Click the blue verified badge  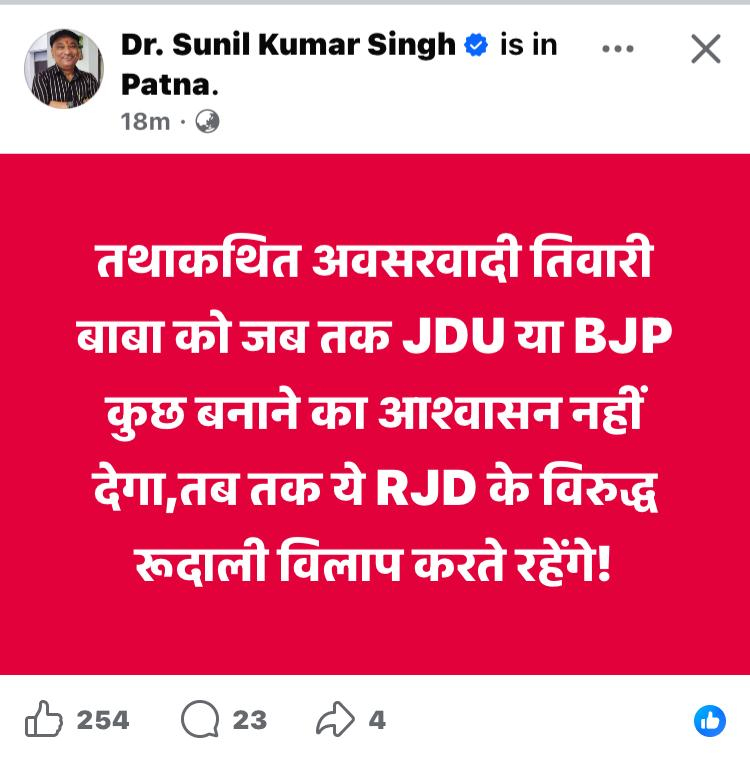point(476,45)
